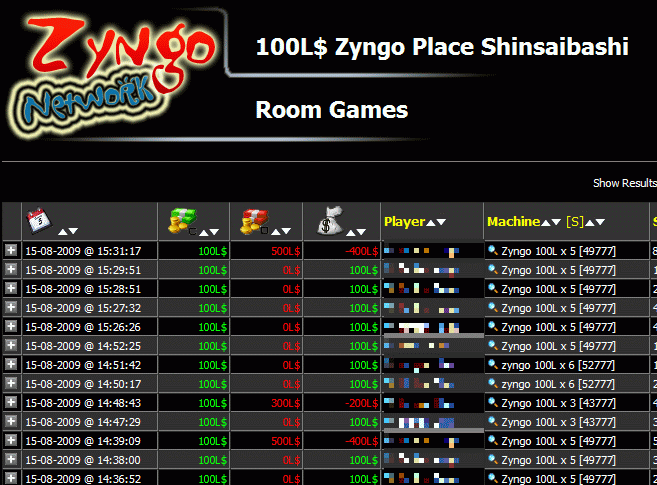Open Zyngo 100L x 5 link at 14:38:00
Screen dimensions: 657x485
[x=559, y=460]
